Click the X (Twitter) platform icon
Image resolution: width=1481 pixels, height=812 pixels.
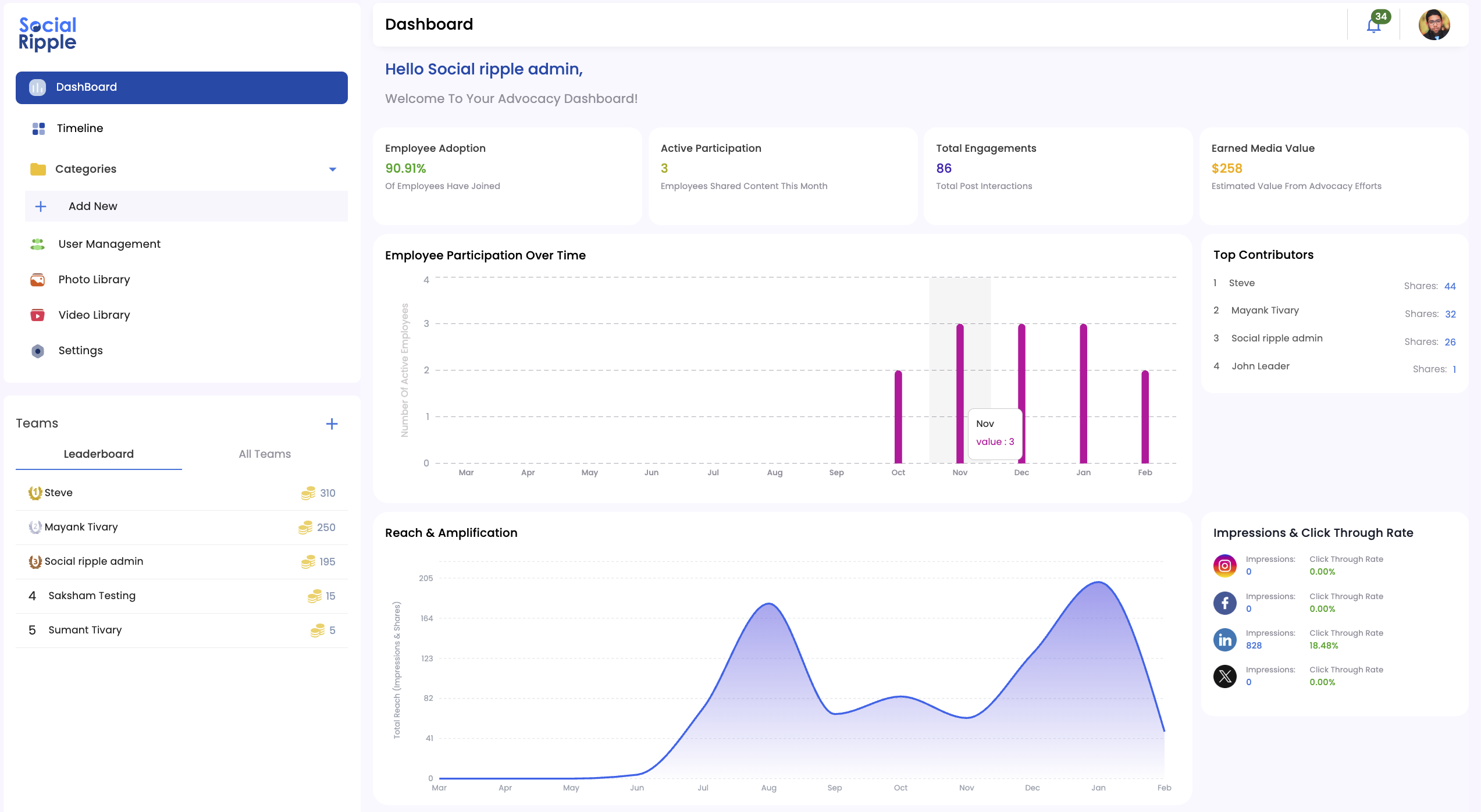1224,676
